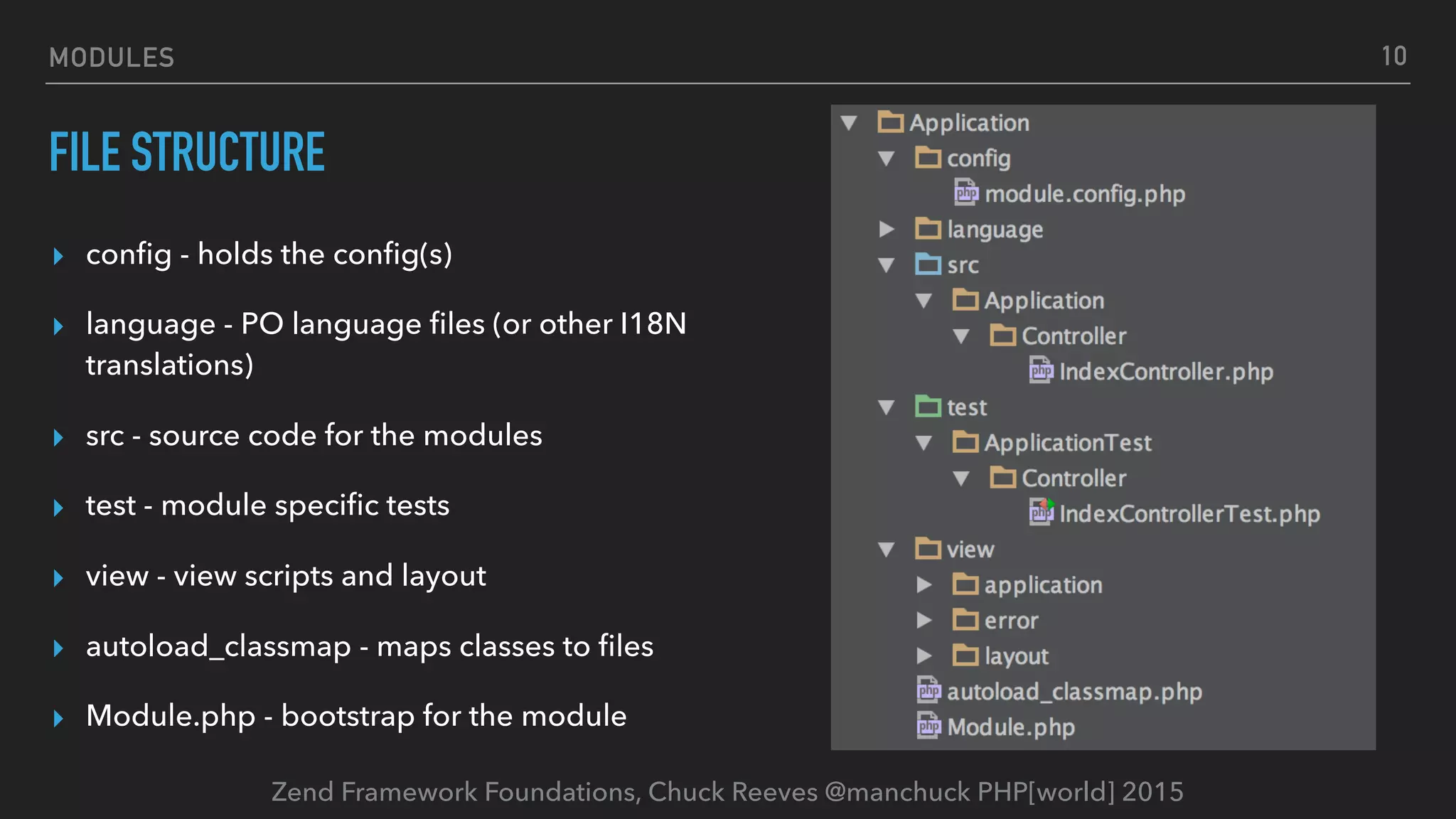Viewport: 1456px width, 819px height.
Task: Click the green test folder icon
Action: [928, 407]
